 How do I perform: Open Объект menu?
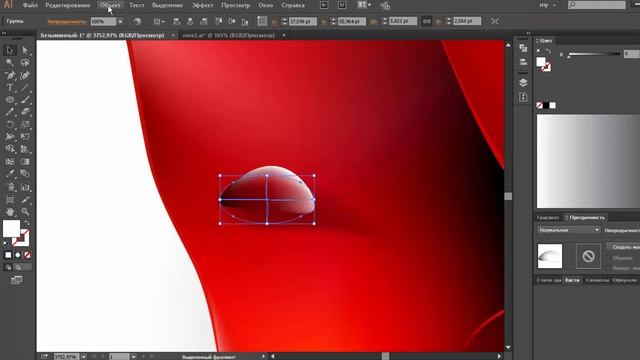(x=110, y=5)
